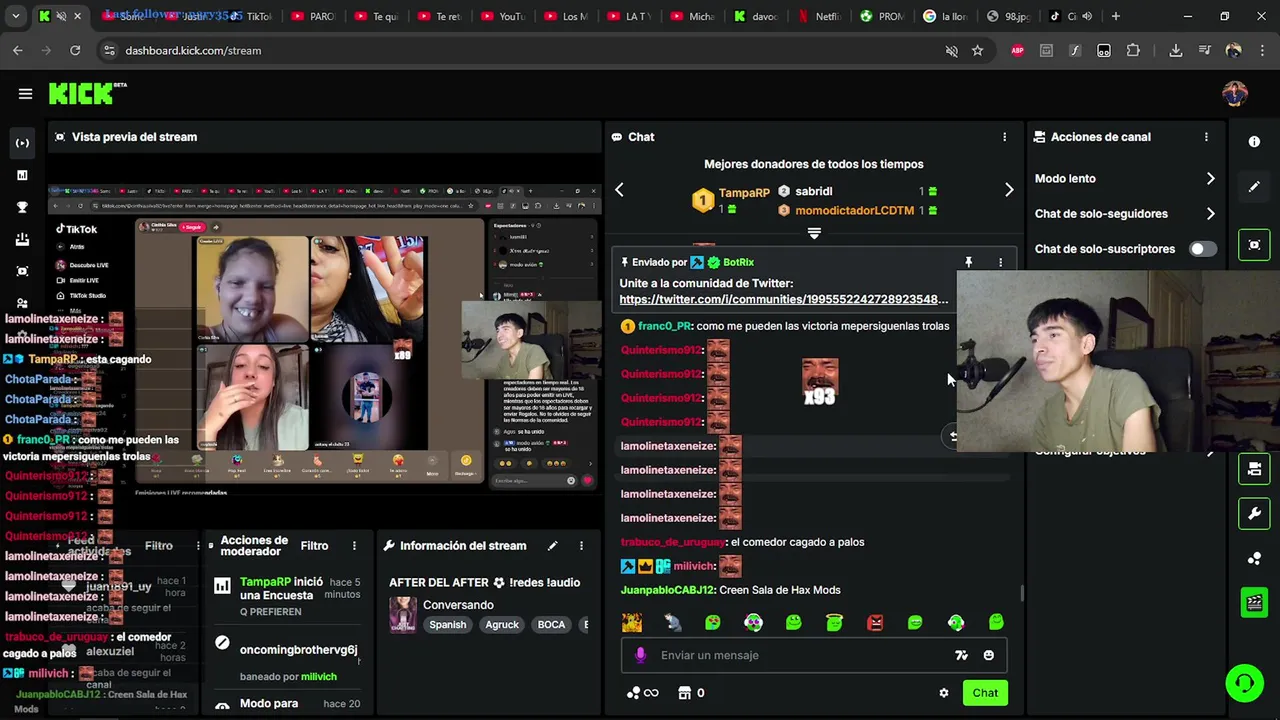Insert the angry red face emote
1280x720 pixels.
pos(875,623)
